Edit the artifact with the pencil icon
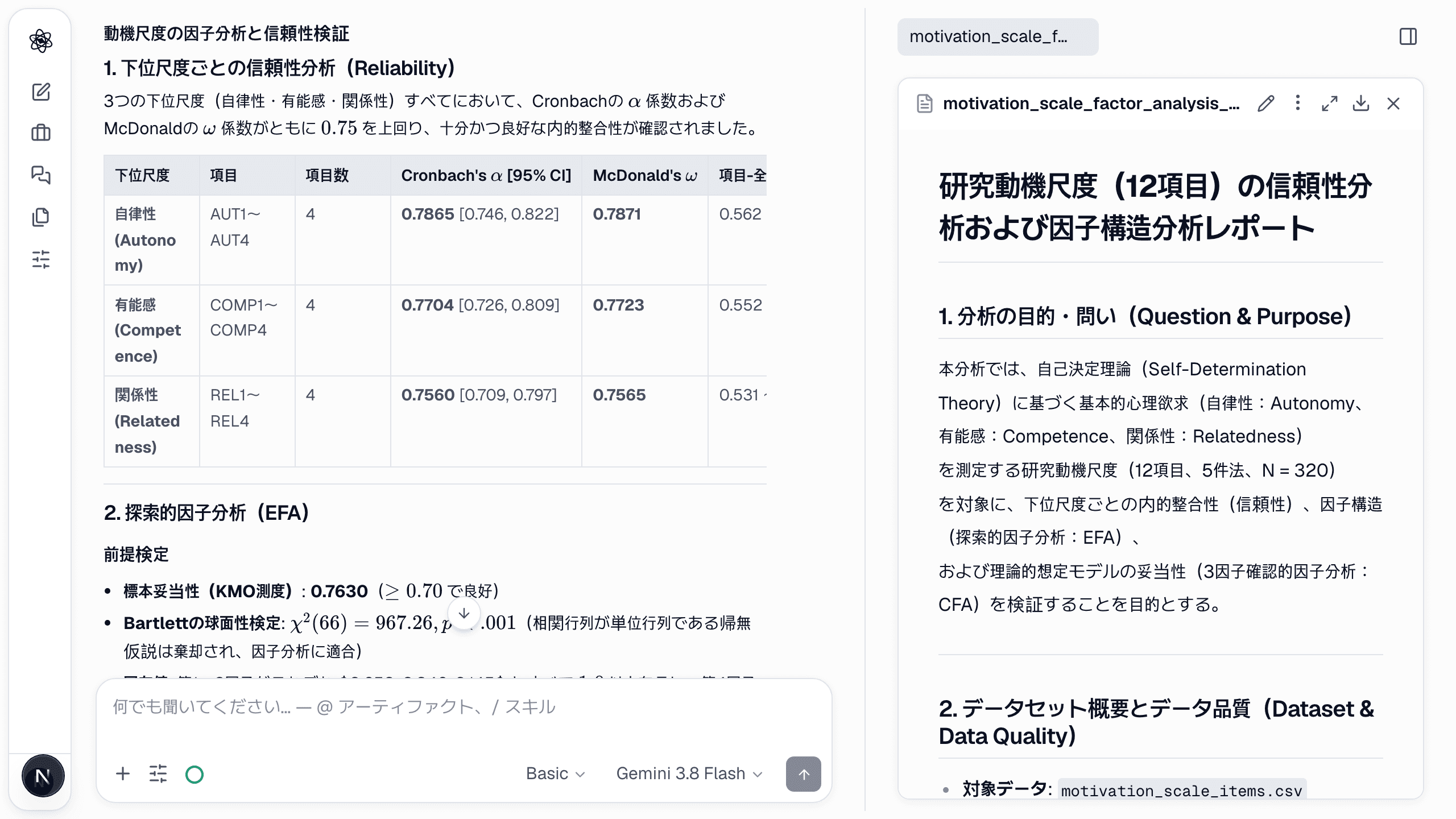This screenshot has width=1456, height=819. pyautogui.click(x=1266, y=104)
